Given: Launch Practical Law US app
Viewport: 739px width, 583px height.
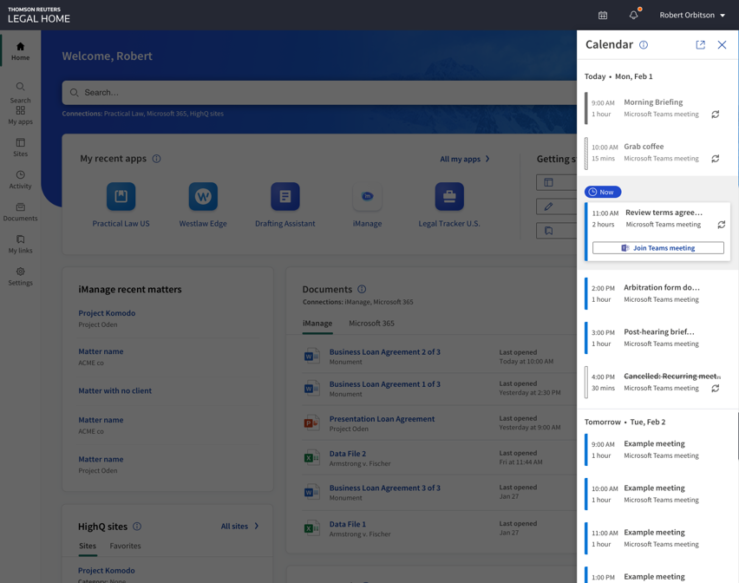Looking at the screenshot, I should point(121,205).
